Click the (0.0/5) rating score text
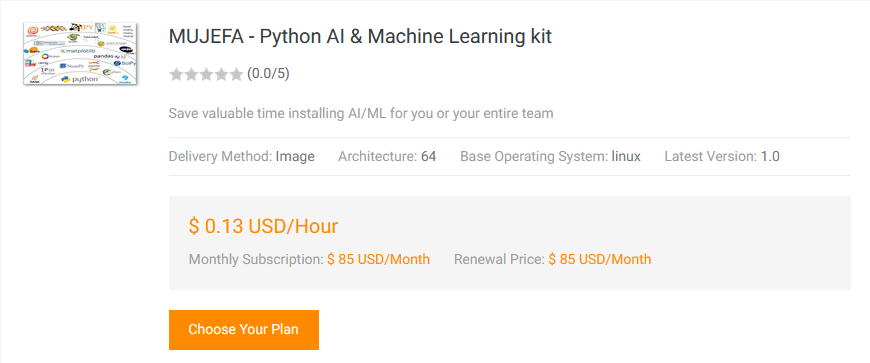This screenshot has width=870, height=363. [268, 74]
